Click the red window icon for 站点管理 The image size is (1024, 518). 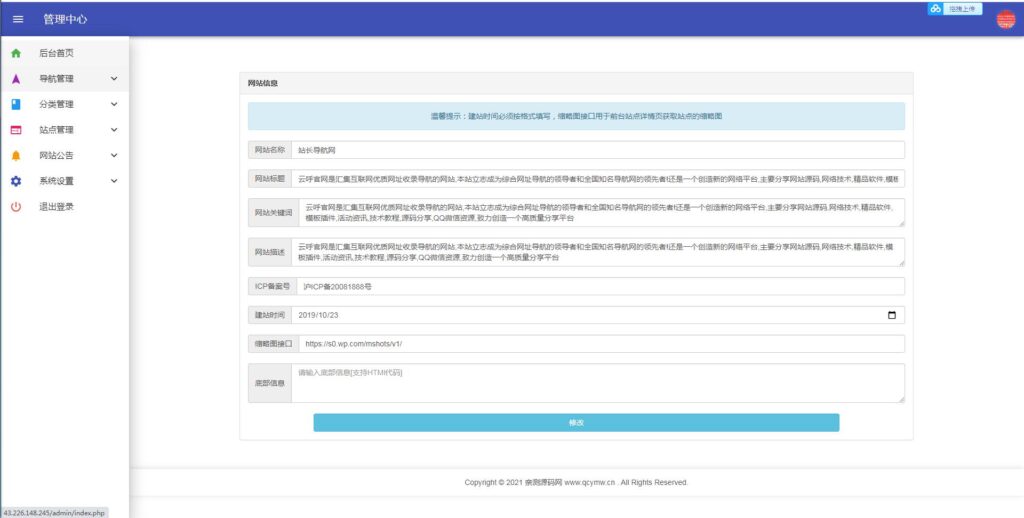click(16, 130)
